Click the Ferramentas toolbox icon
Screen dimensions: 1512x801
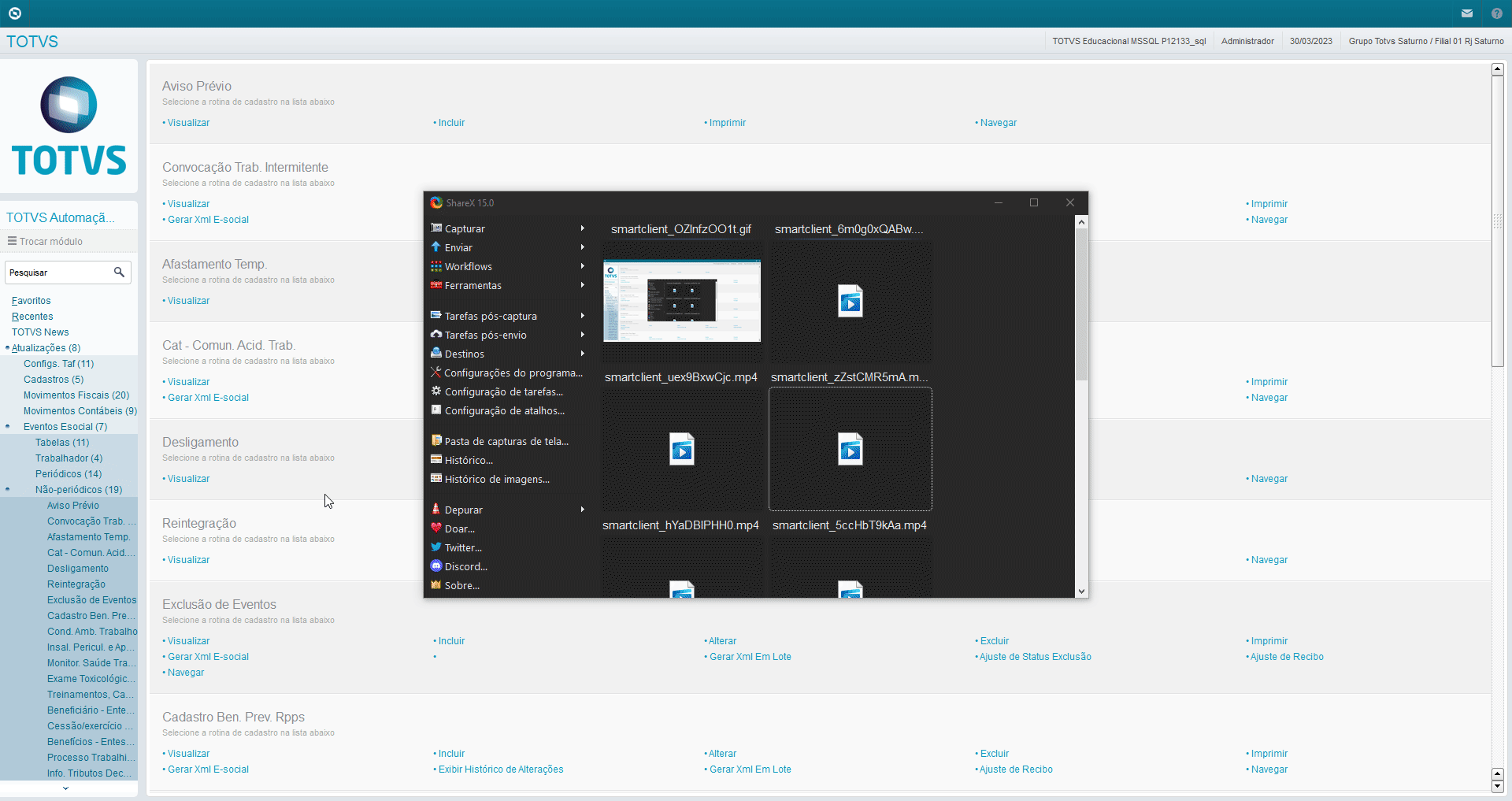[435, 284]
